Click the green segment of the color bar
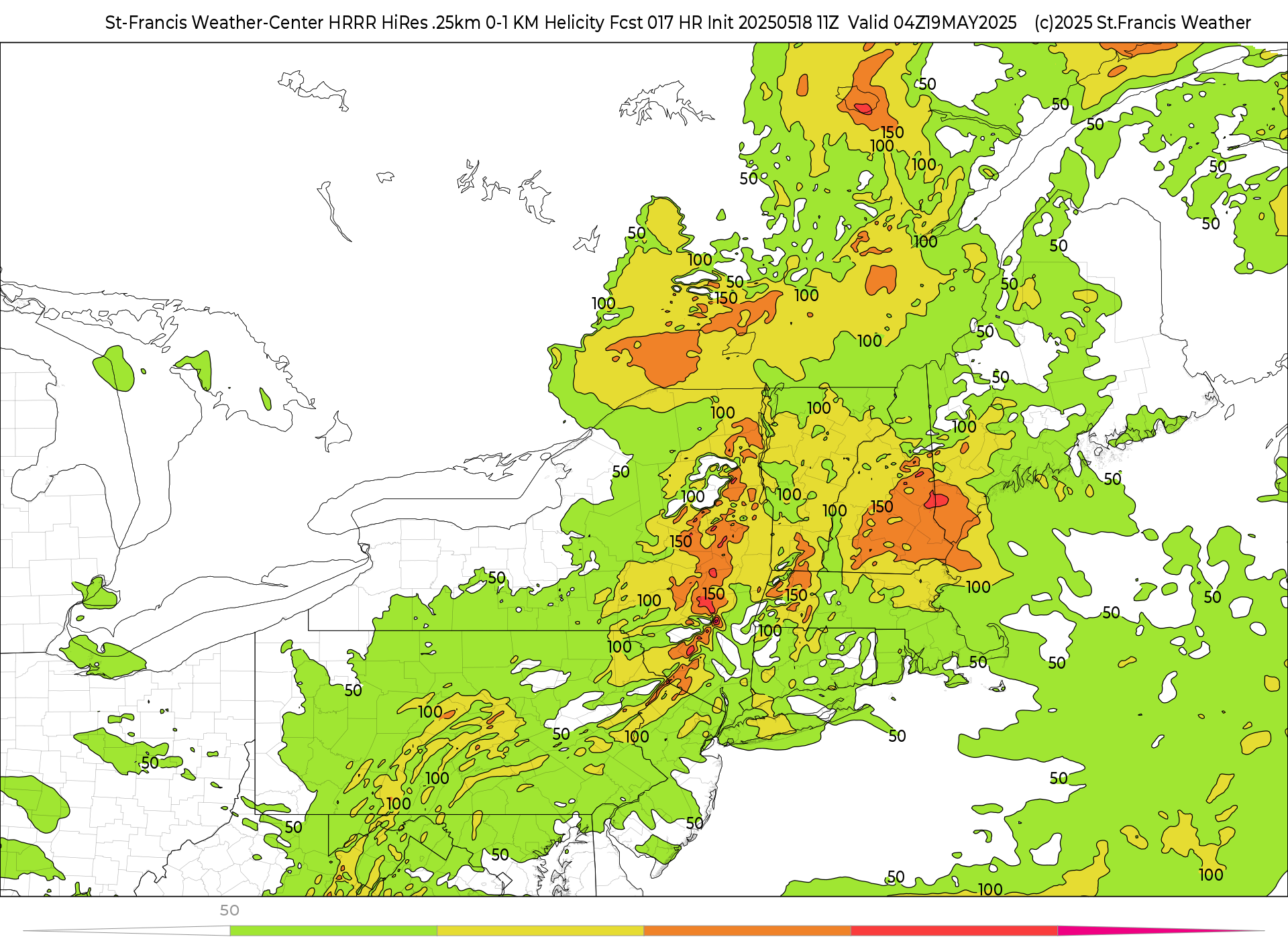The height and width of the screenshot is (939, 1288). click(333, 931)
